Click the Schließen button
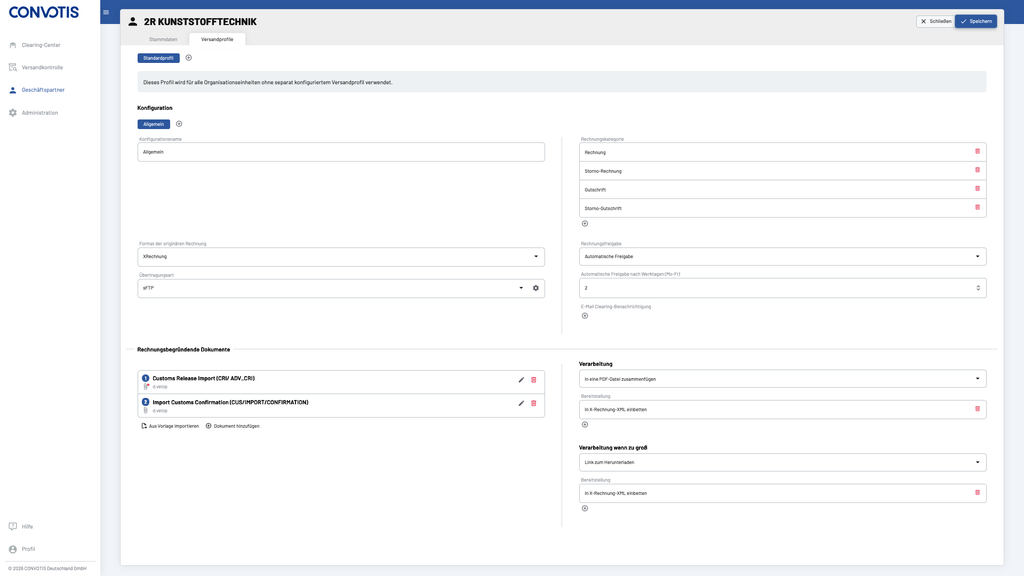The image size is (1024, 576). tap(935, 22)
